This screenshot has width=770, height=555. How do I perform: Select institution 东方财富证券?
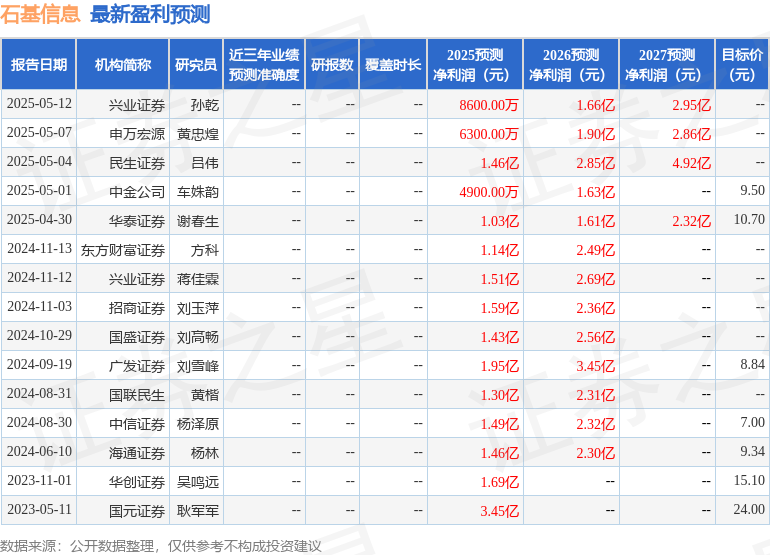pyautogui.click(x=123, y=250)
